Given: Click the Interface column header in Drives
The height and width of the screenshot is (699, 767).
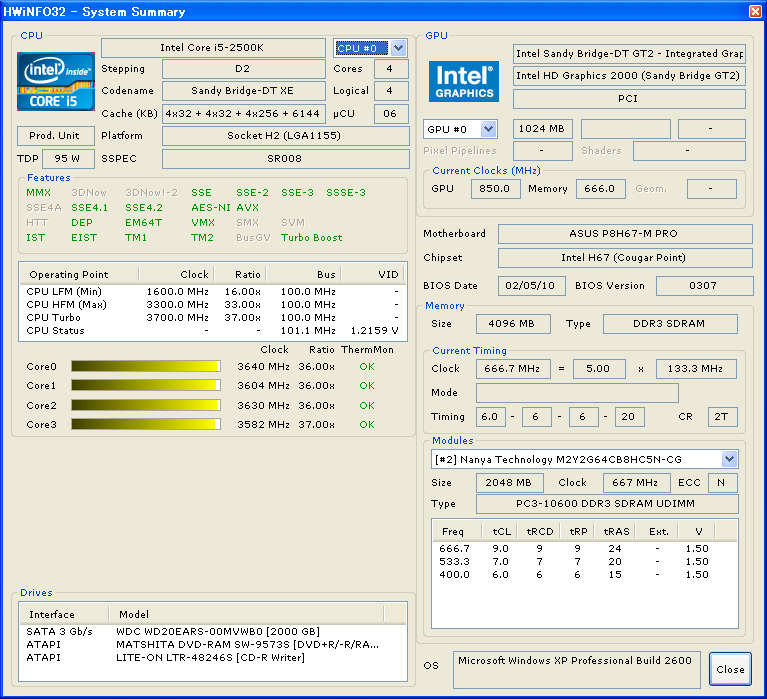Looking at the screenshot, I should pyautogui.click(x=64, y=614).
